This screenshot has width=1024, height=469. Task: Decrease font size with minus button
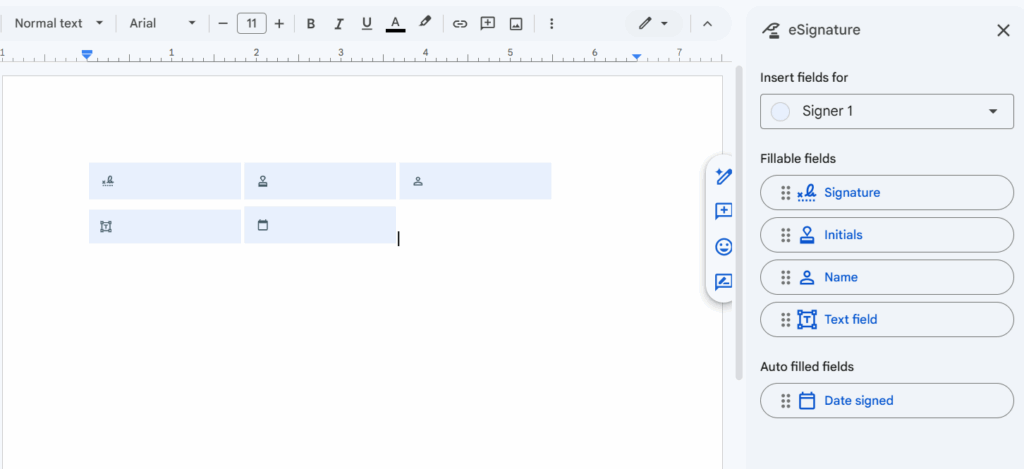[223, 24]
